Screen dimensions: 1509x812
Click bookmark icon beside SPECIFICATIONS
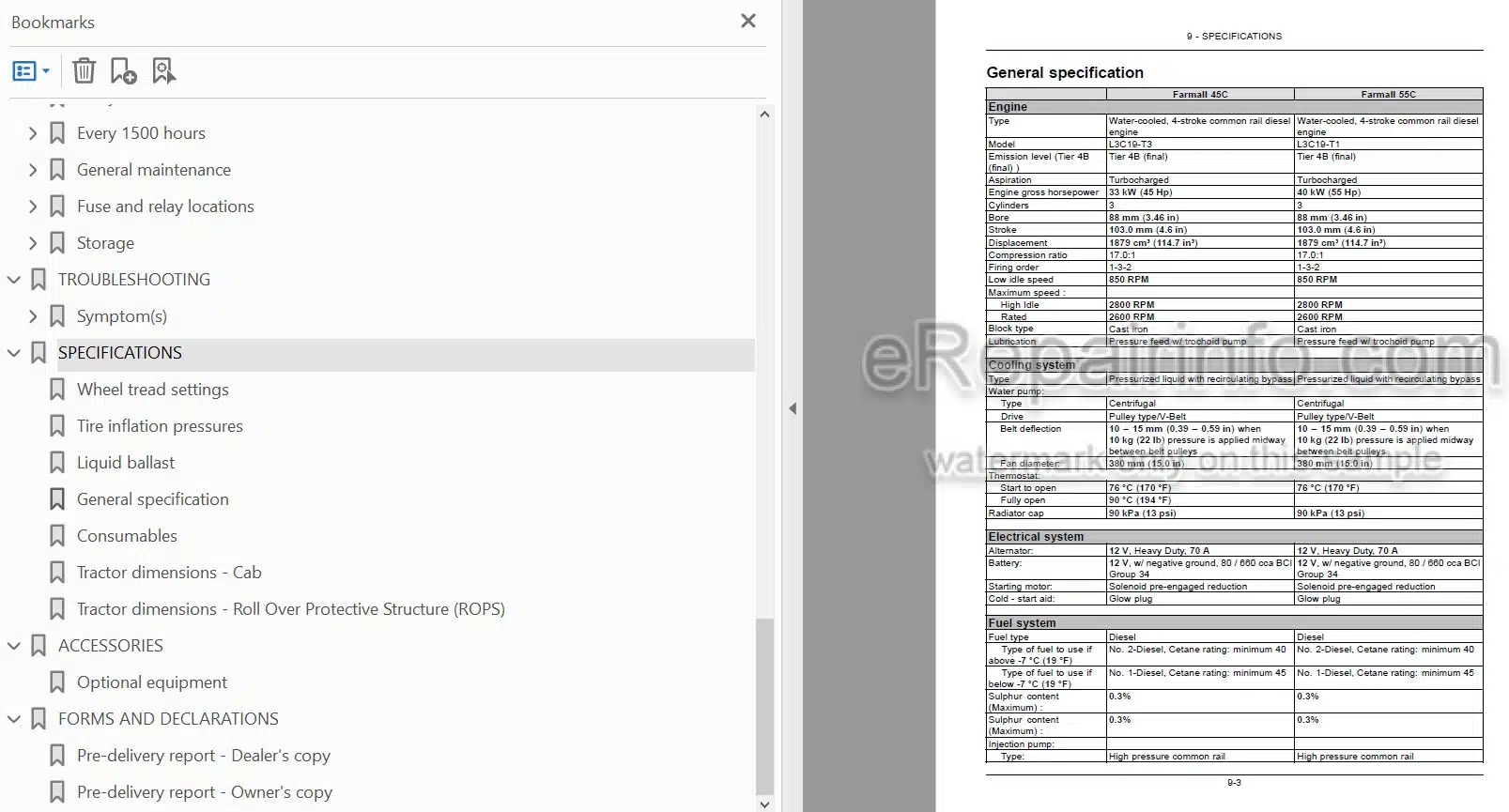tap(38, 353)
